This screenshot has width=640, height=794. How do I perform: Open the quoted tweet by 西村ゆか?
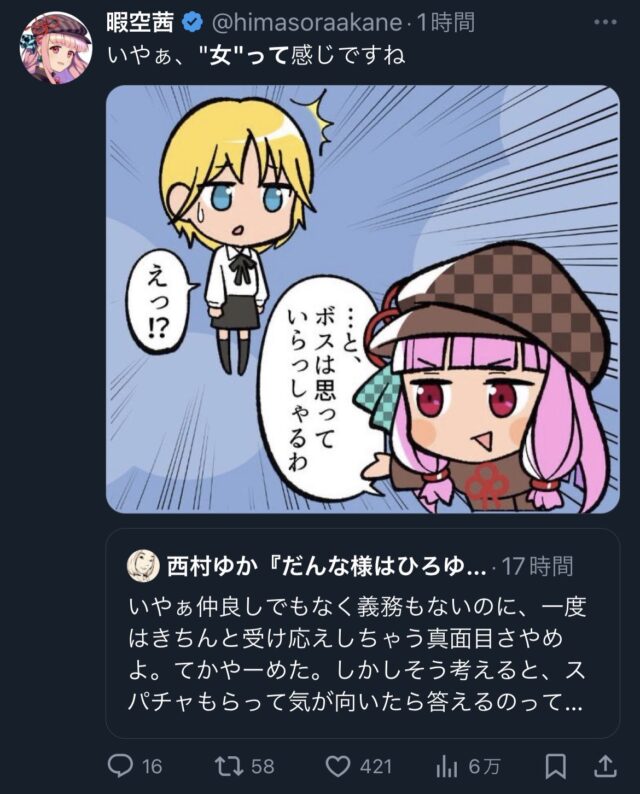[363, 633]
